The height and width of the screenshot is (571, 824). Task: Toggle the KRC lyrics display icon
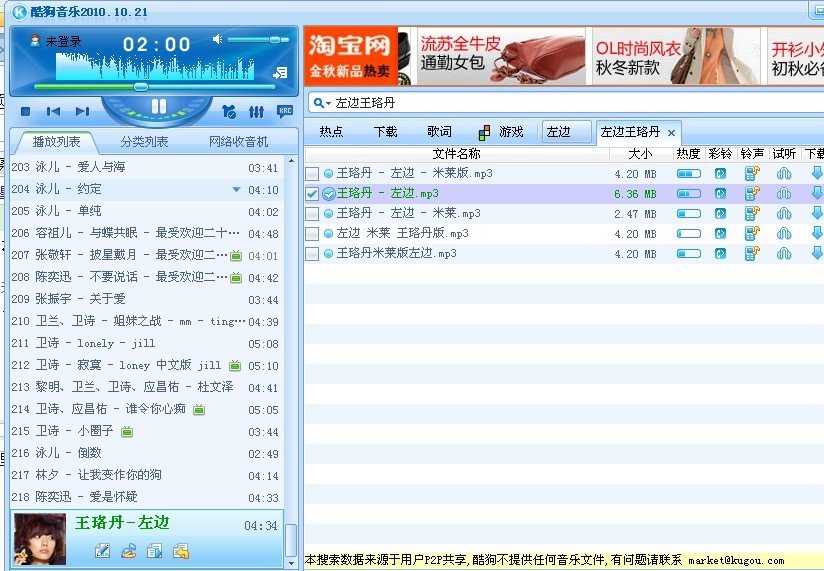[285, 111]
